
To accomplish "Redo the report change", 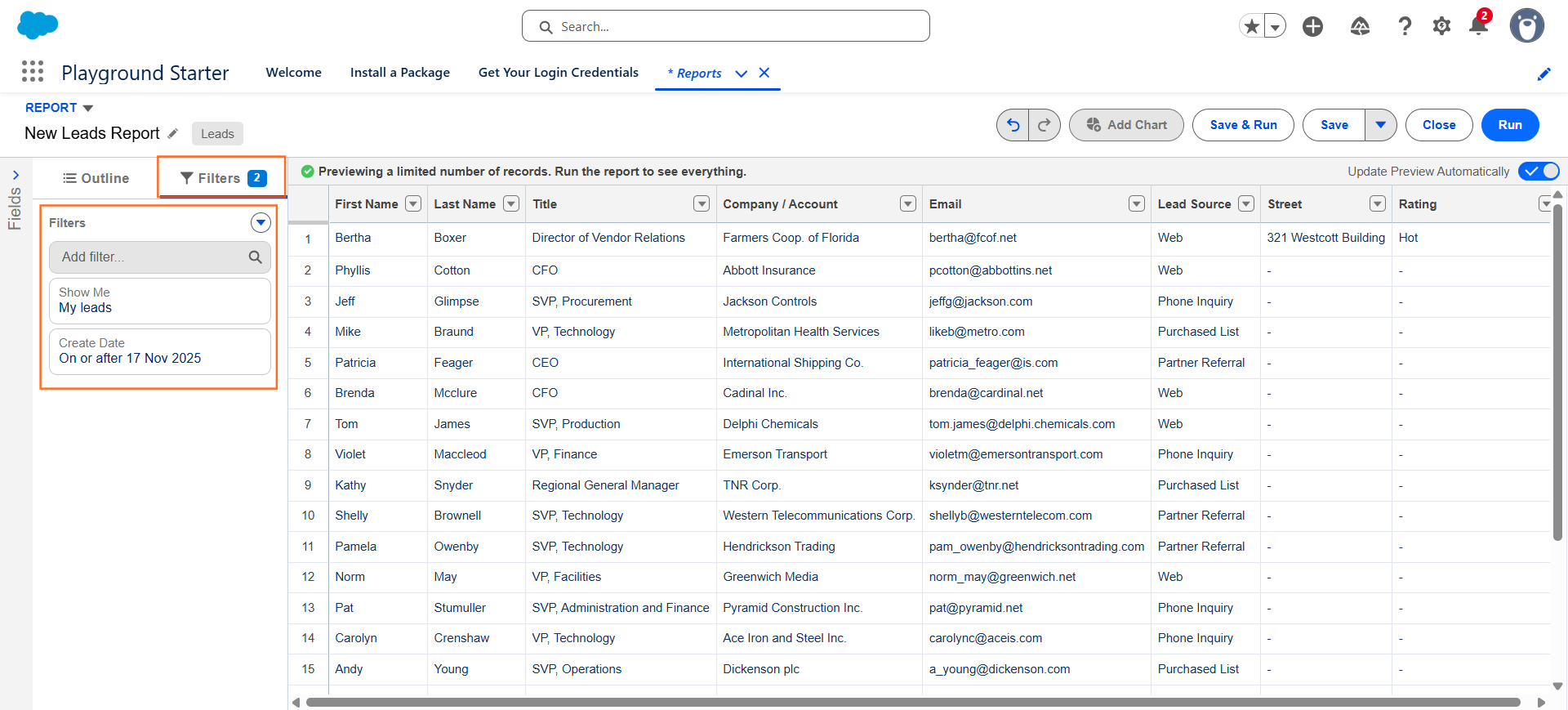I will tap(1045, 125).
